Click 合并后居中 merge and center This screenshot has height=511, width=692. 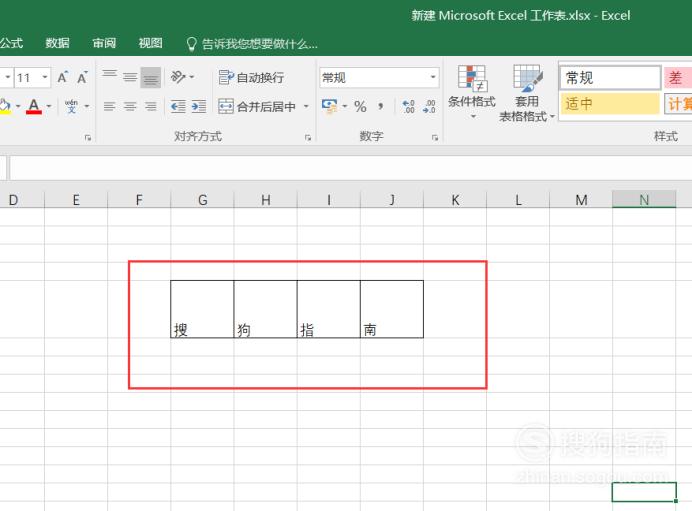(257, 106)
